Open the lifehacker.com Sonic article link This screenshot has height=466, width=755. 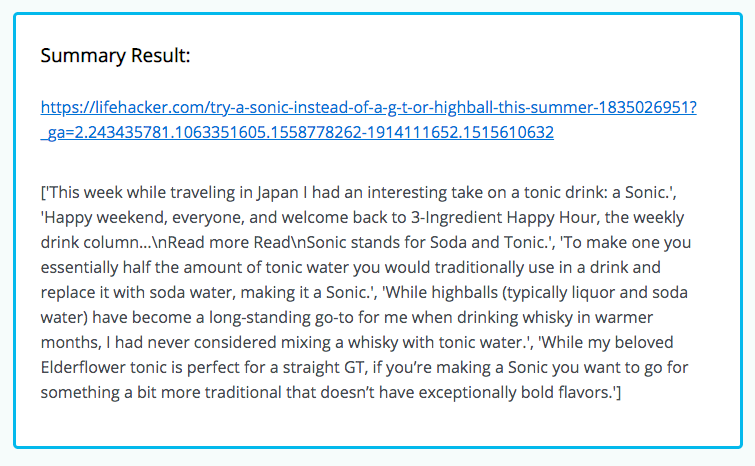click(368, 119)
